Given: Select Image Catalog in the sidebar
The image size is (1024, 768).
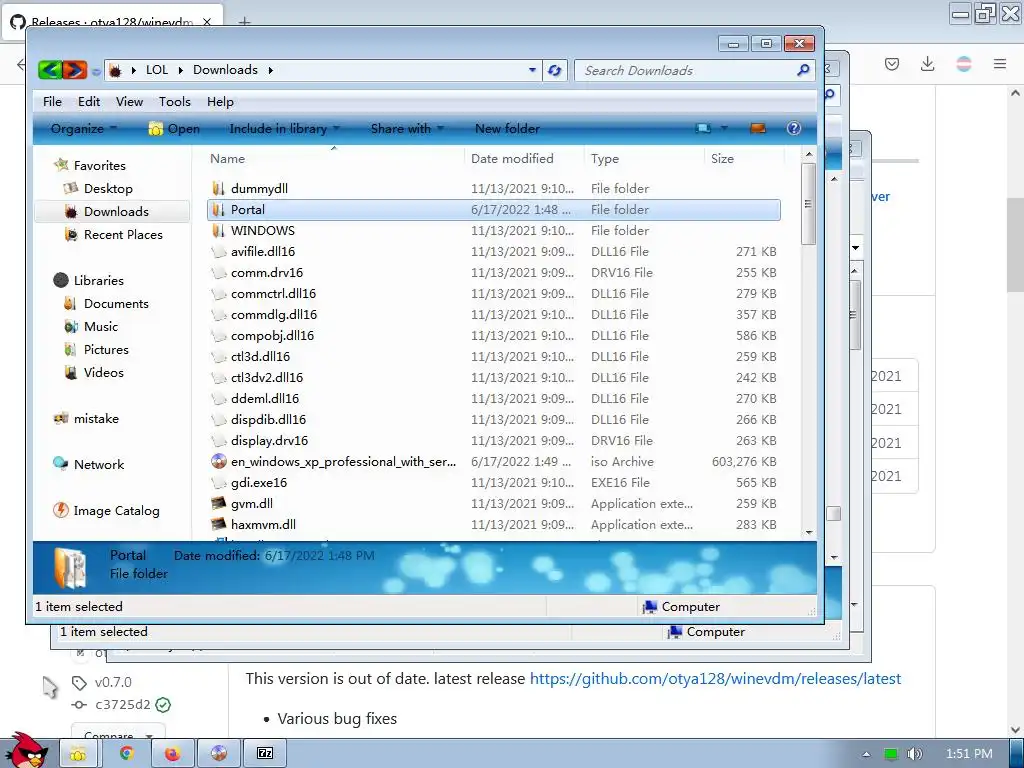Looking at the screenshot, I should click(x=116, y=511).
